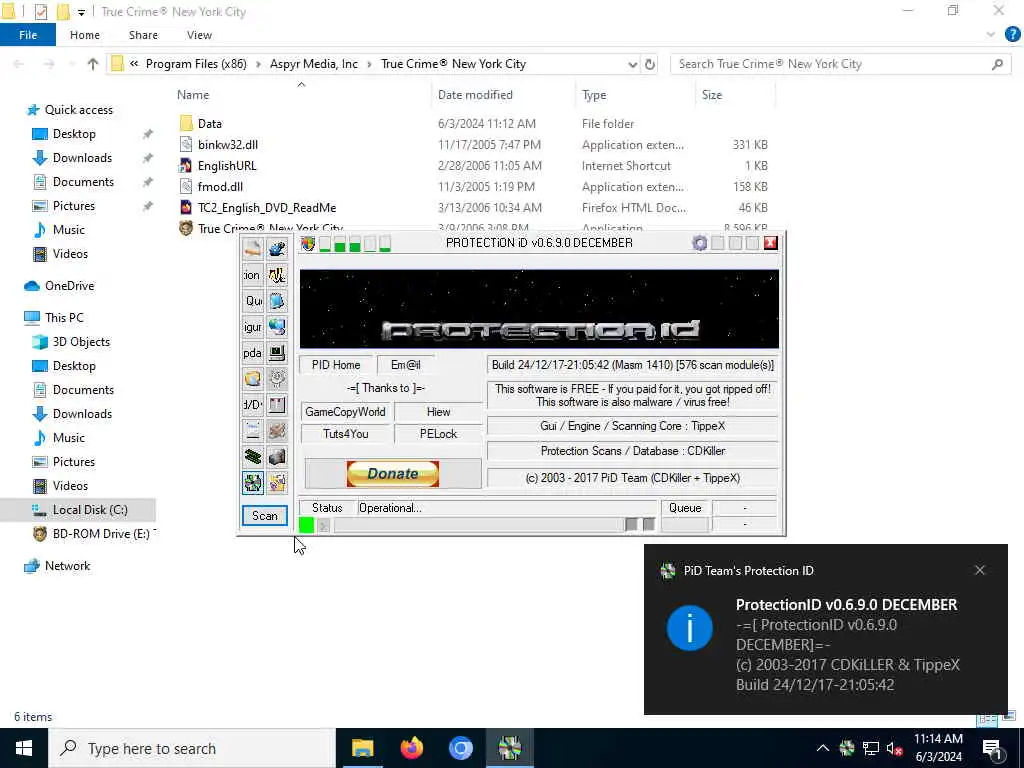Expand the chevron after 'Aspyr Media, Inc'
This screenshot has height=768, width=1024.
[369, 64]
